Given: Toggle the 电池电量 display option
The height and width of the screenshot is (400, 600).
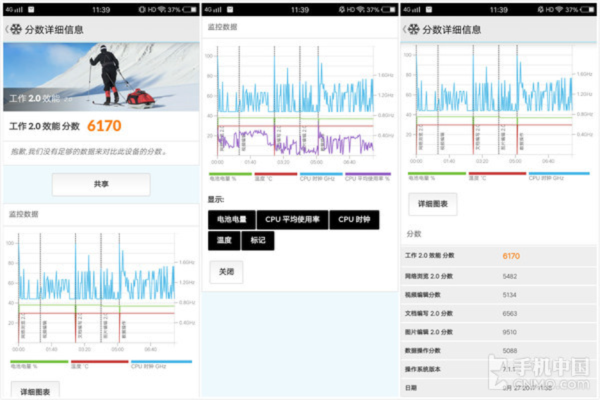Looking at the screenshot, I should tap(232, 220).
